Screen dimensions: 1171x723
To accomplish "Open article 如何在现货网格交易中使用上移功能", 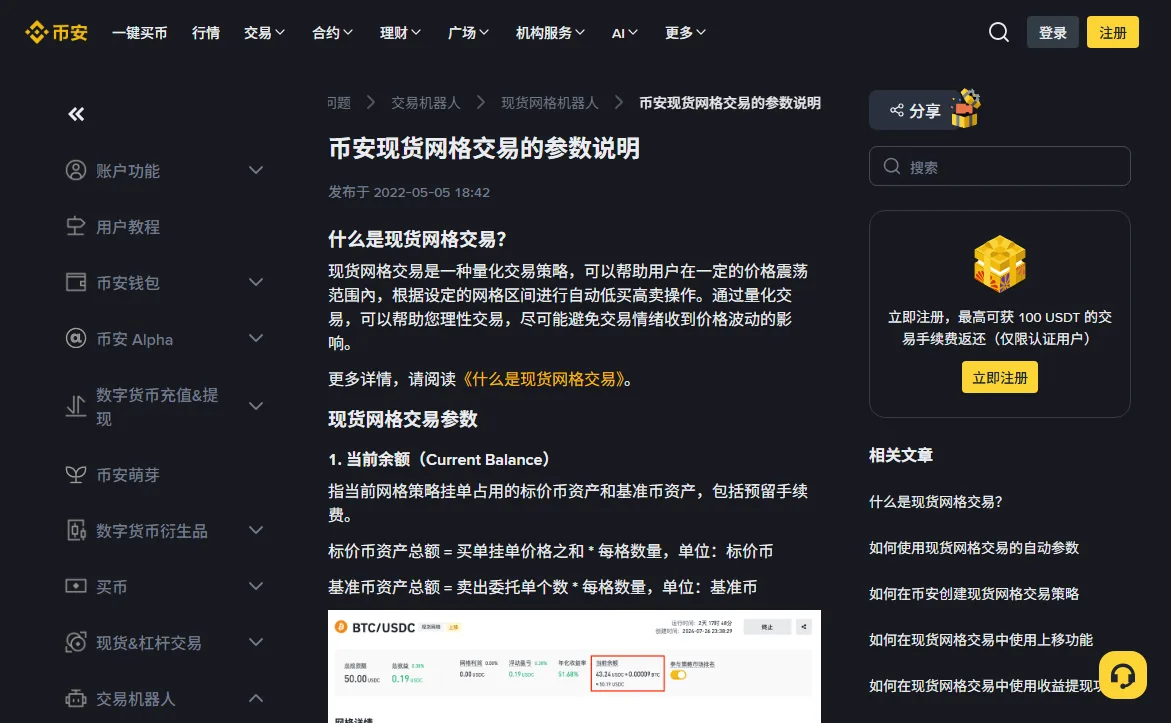I will tap(981, 640).
